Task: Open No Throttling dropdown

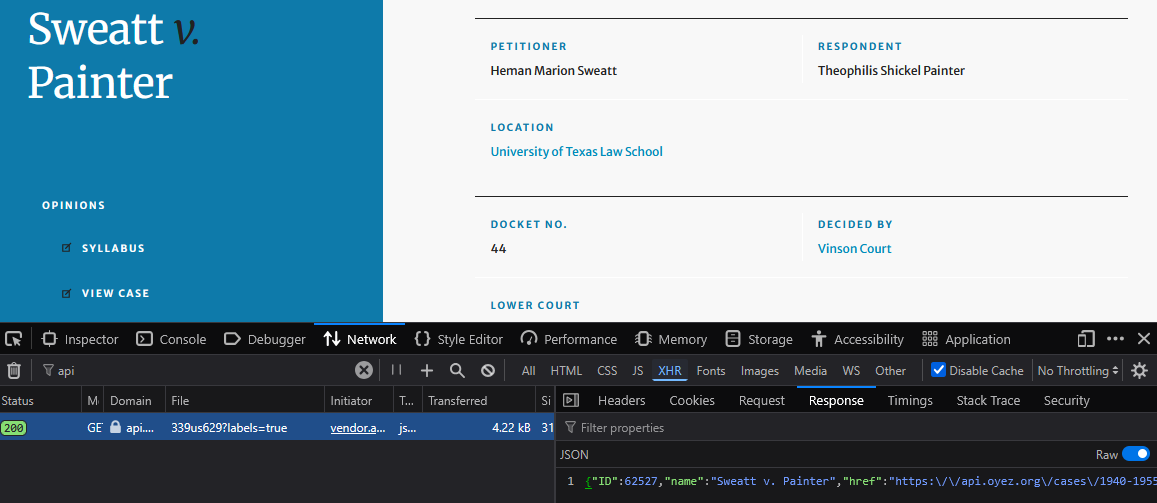Action: pos(1078,370)
